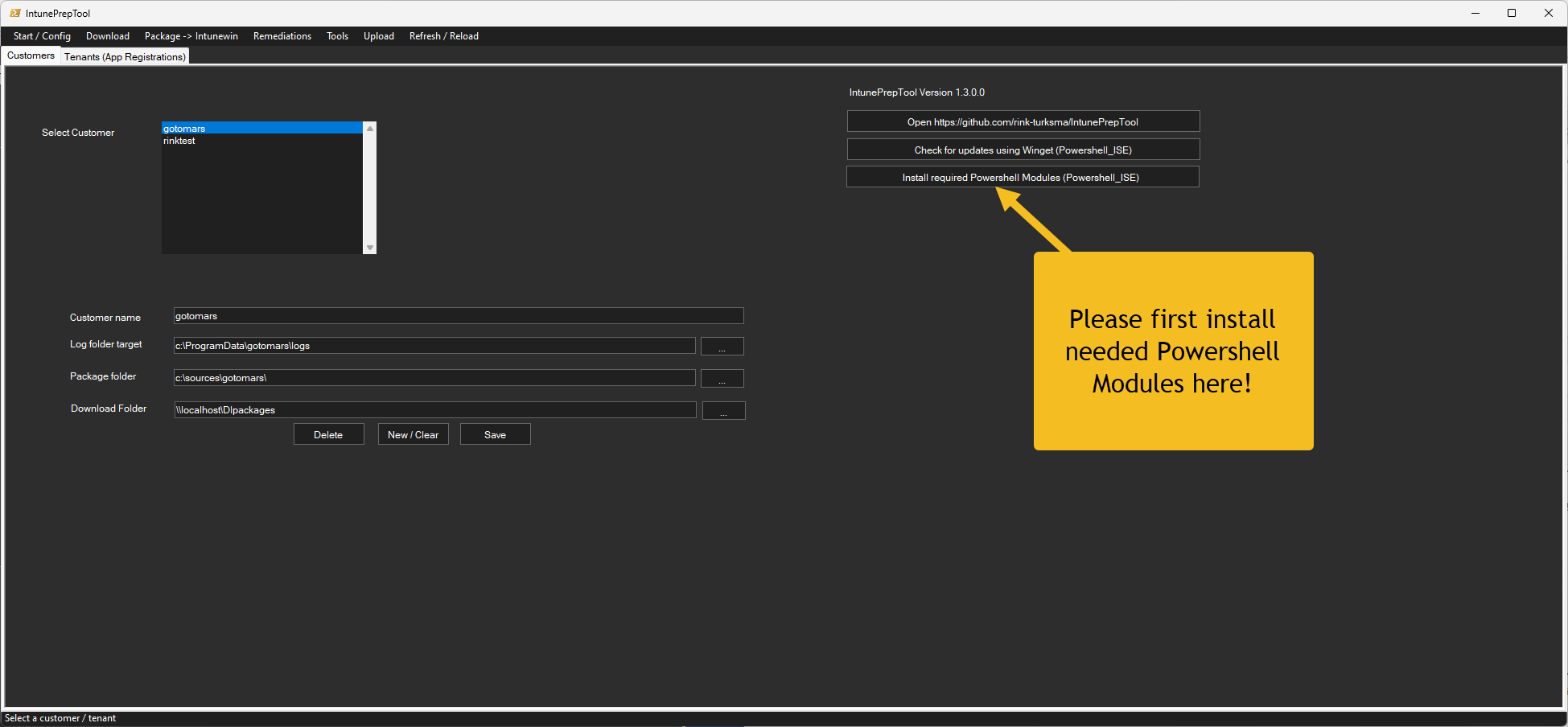Click Refresh / Reload in the menu bar
This screenshot has width=1568, height=727.
[x=443, y=36]
